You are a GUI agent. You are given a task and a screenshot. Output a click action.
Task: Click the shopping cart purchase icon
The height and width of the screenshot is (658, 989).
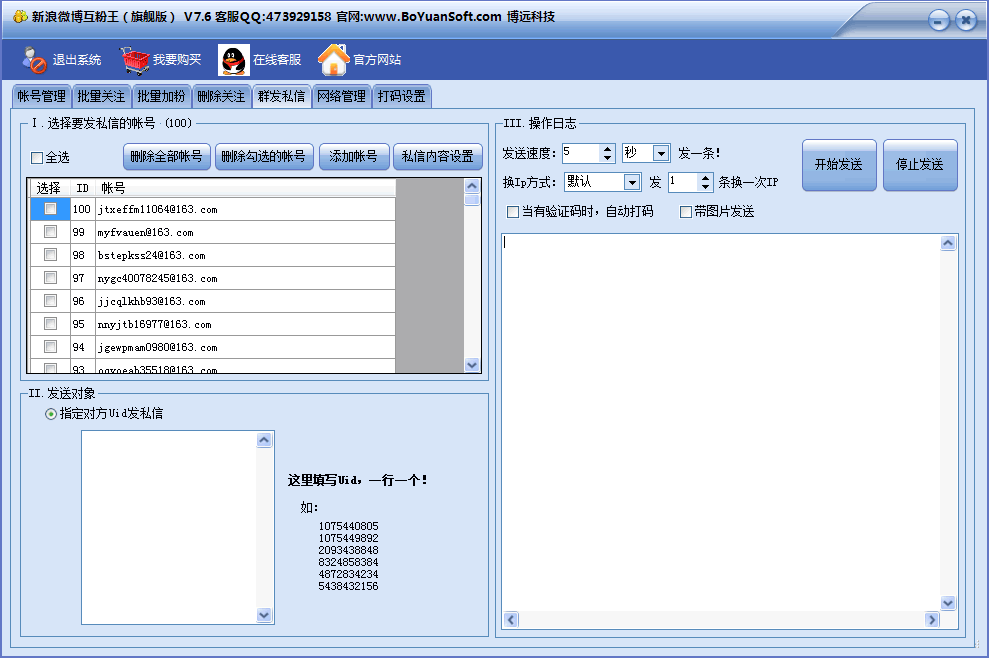pyautogui.click(x=135, y=60)
